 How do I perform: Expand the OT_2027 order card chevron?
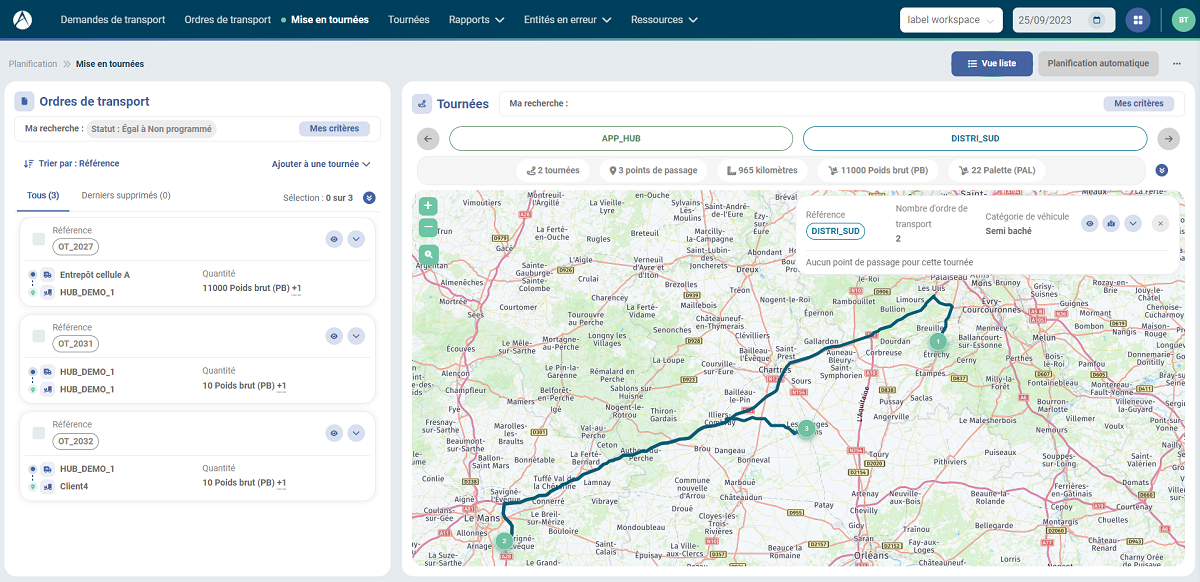point(356,239)
